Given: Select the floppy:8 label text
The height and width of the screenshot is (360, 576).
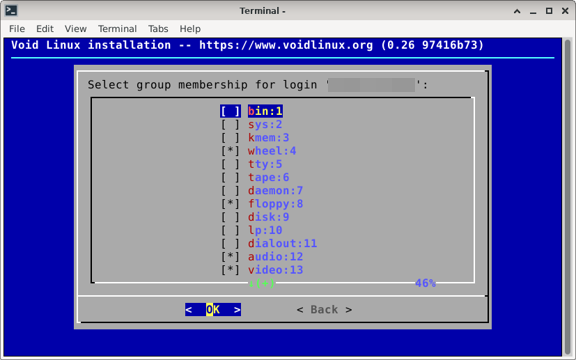Looking at the screenshot, I should [x=276, y=204].
